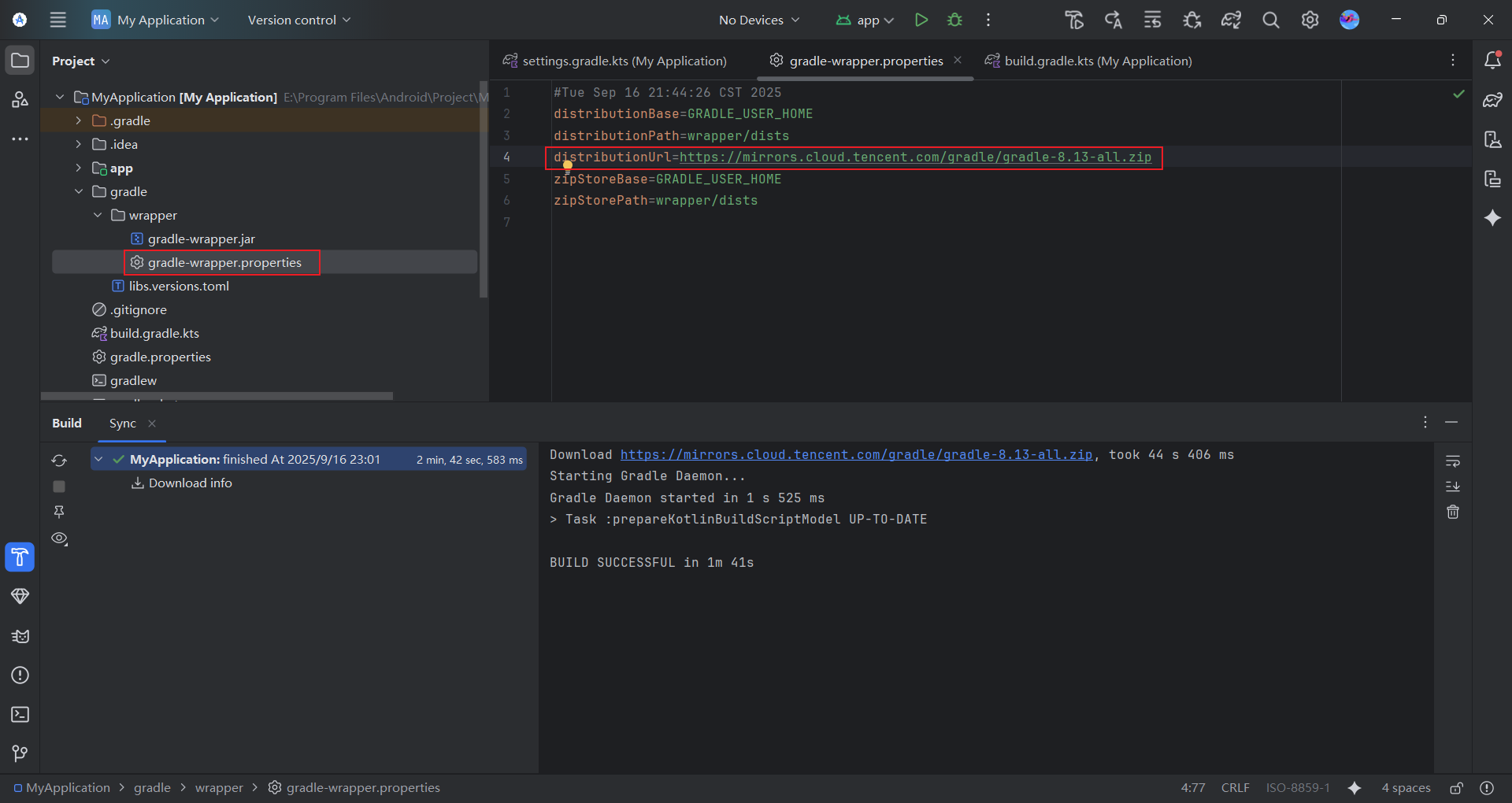Viewport: 1512px width, 803px height.
Task: Click the Run app play button
Action: (921, 20)
